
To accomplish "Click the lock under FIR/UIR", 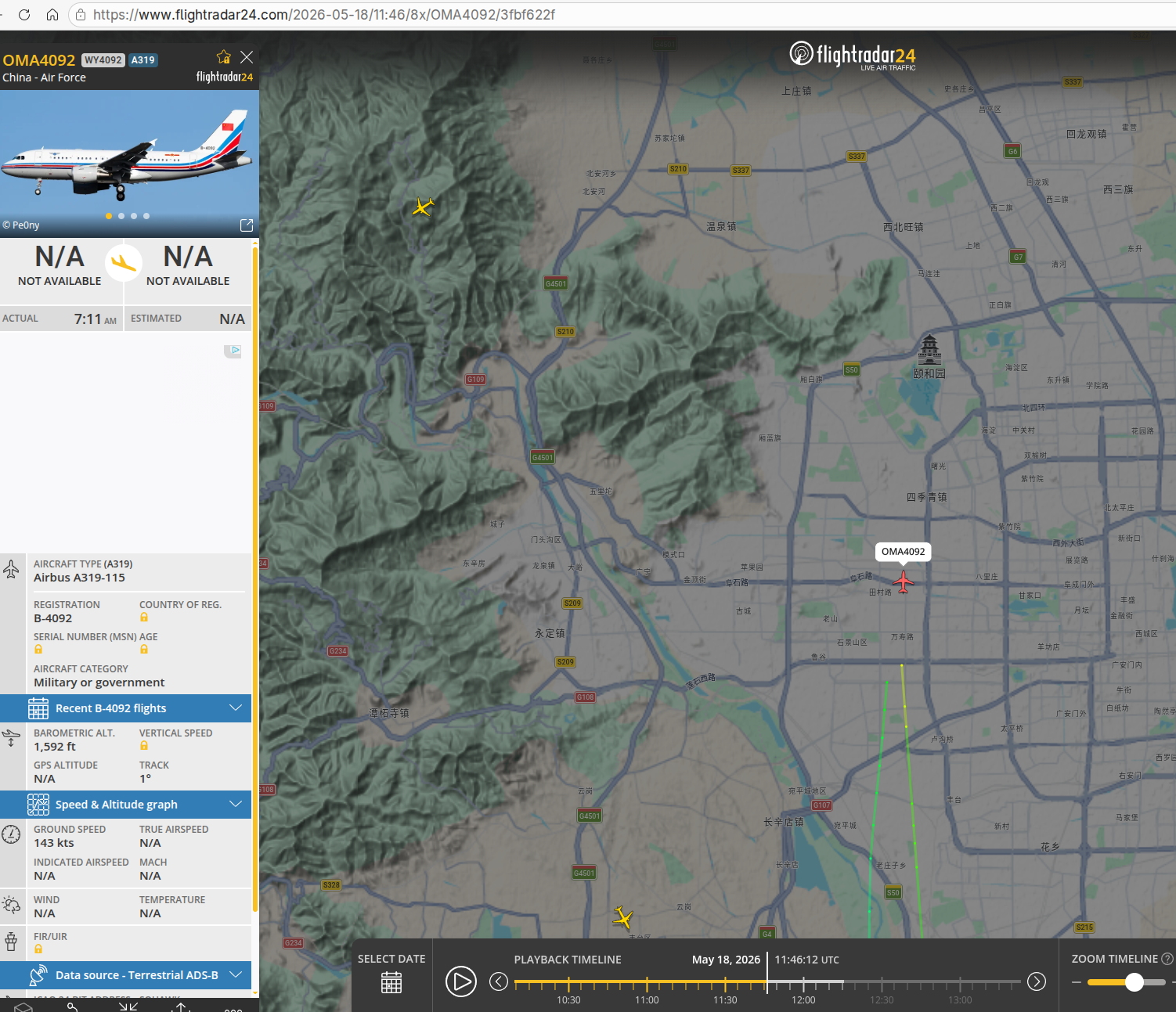I will tap(38, 949).
